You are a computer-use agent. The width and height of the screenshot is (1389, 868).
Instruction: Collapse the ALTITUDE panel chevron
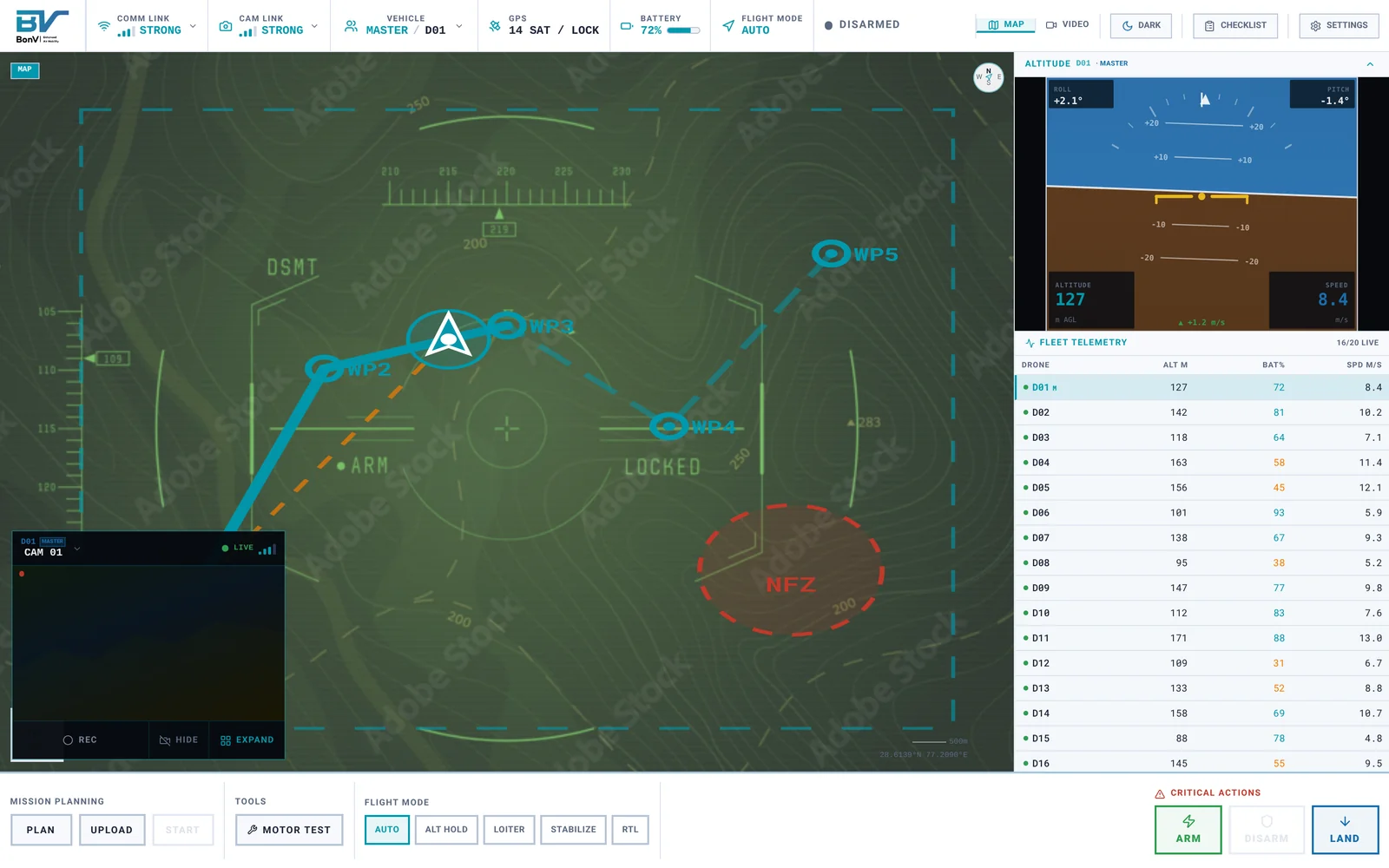click(1370, 64)
